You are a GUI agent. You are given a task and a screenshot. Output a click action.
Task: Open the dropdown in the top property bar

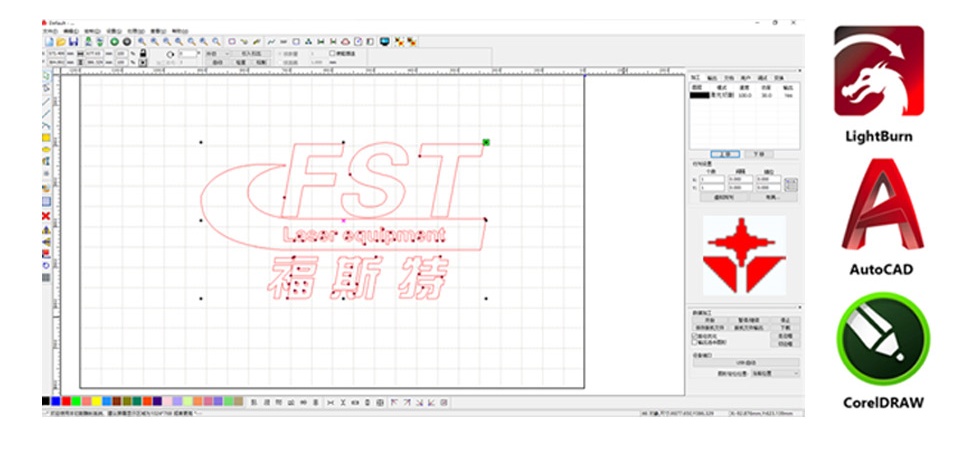pyautogui.click(x=217, y=54)
